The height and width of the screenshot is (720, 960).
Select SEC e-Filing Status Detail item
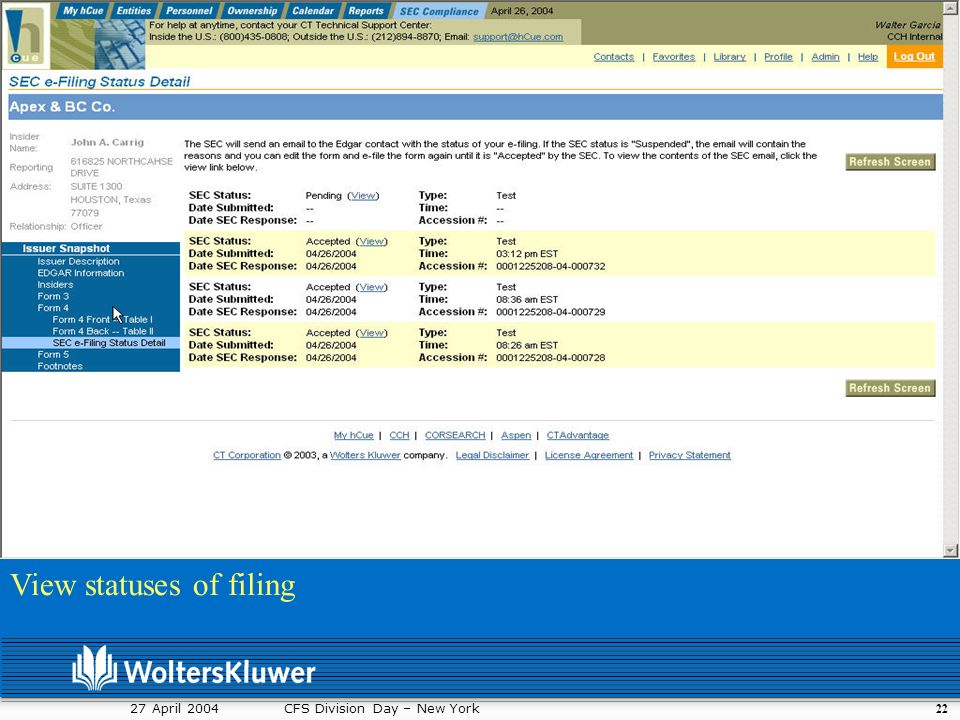109,343
